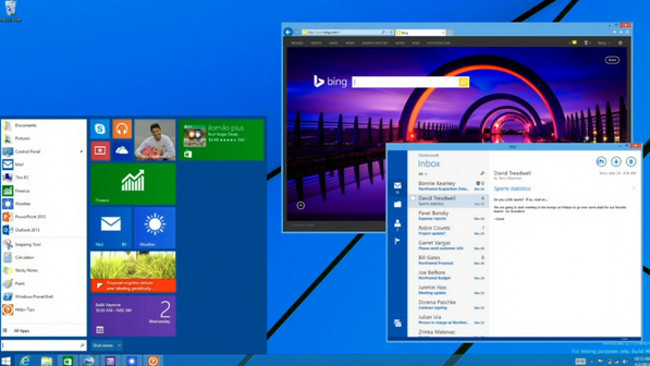This screenshot has height=366, width=650.
Task: Open the orange Music headphones tile
Action: pyautogui.click(x=122, y=129)
